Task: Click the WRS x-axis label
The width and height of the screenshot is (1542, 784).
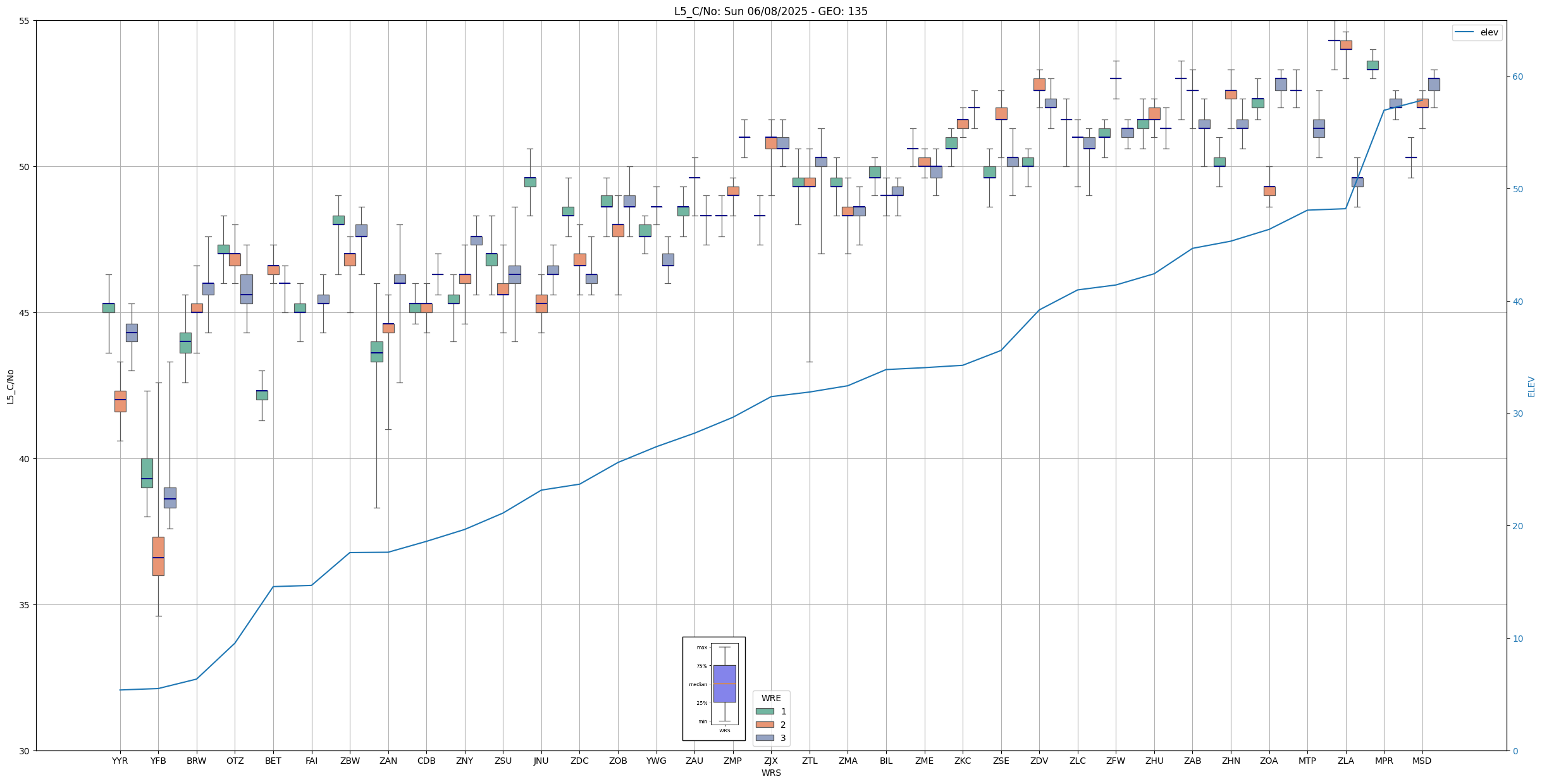Action: tap(770, 773)
